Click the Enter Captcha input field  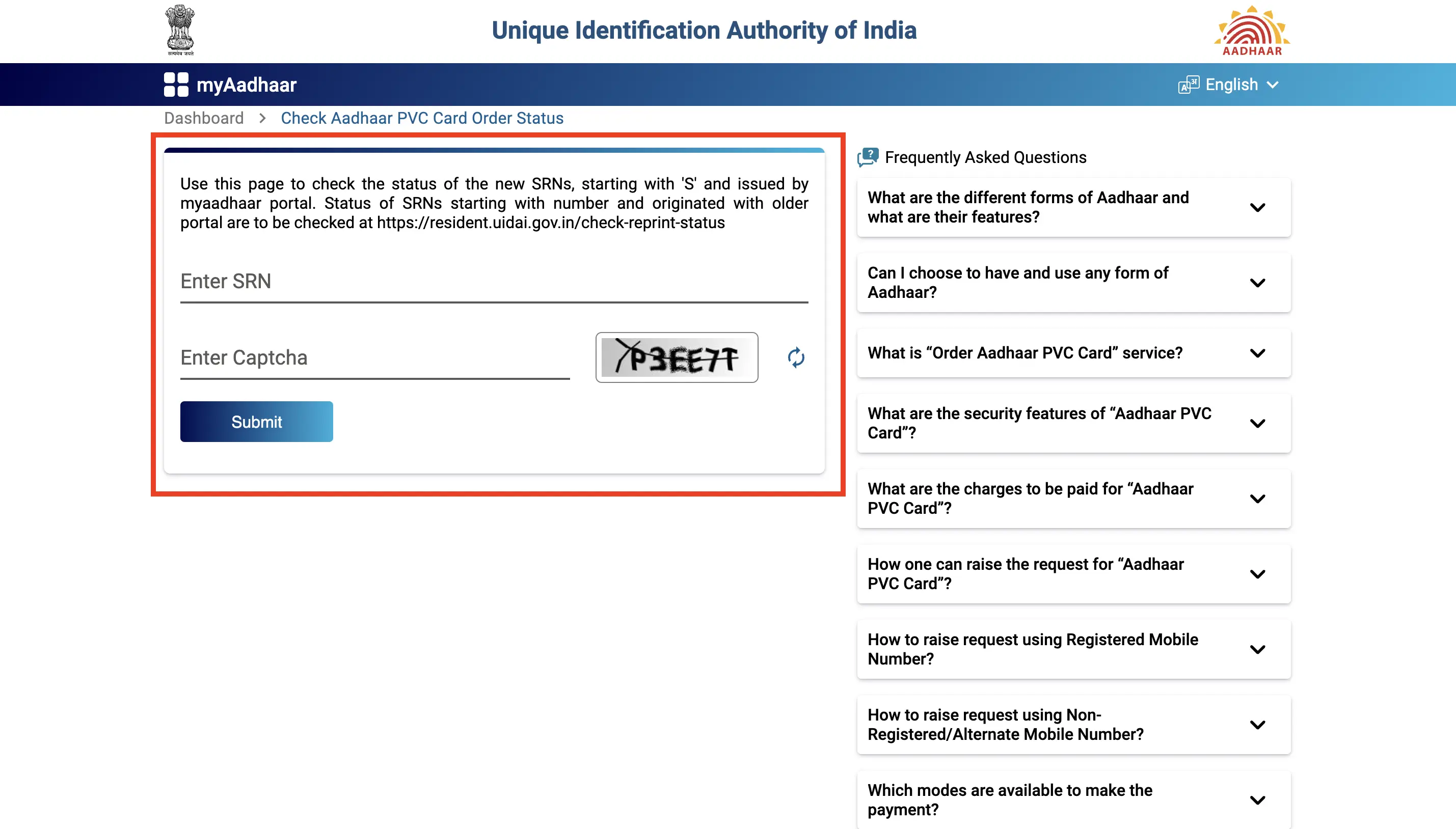374,357
